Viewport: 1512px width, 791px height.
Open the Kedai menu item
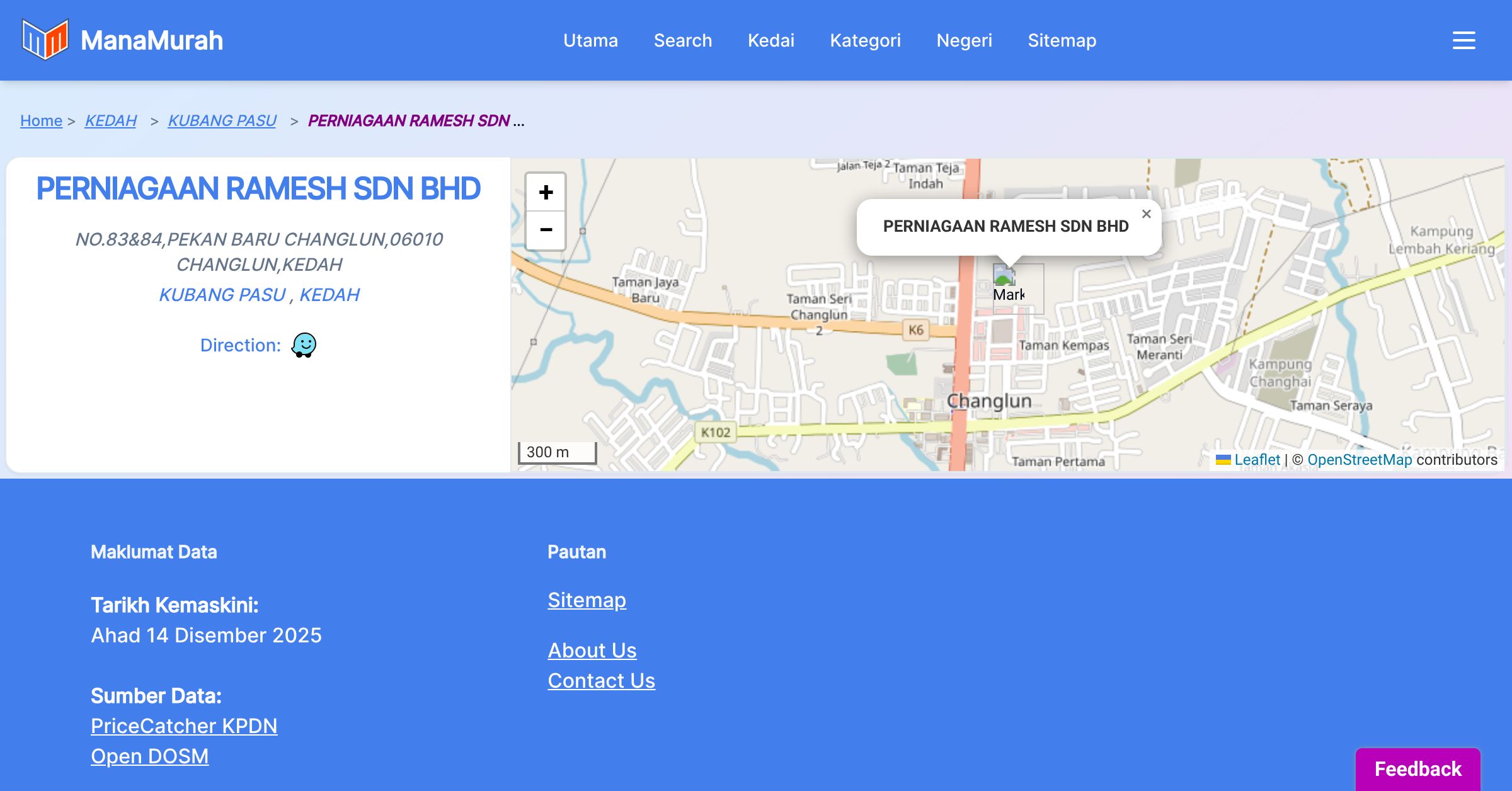771,40
